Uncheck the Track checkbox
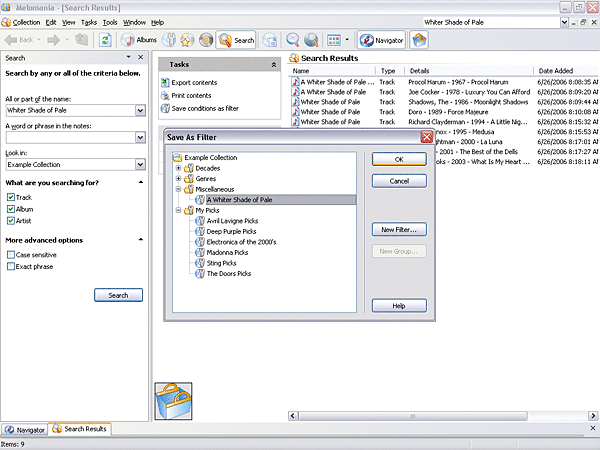The image size is (600, 450). (11, 198)
